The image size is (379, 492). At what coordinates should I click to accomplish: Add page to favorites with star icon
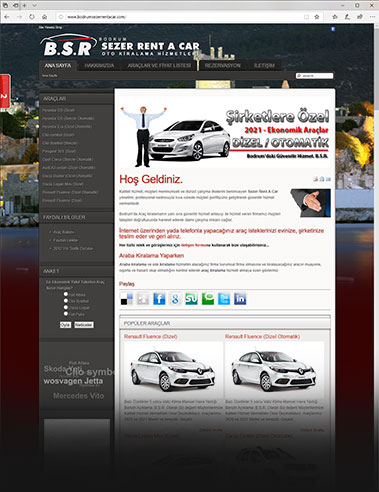[x=317, y=17]
